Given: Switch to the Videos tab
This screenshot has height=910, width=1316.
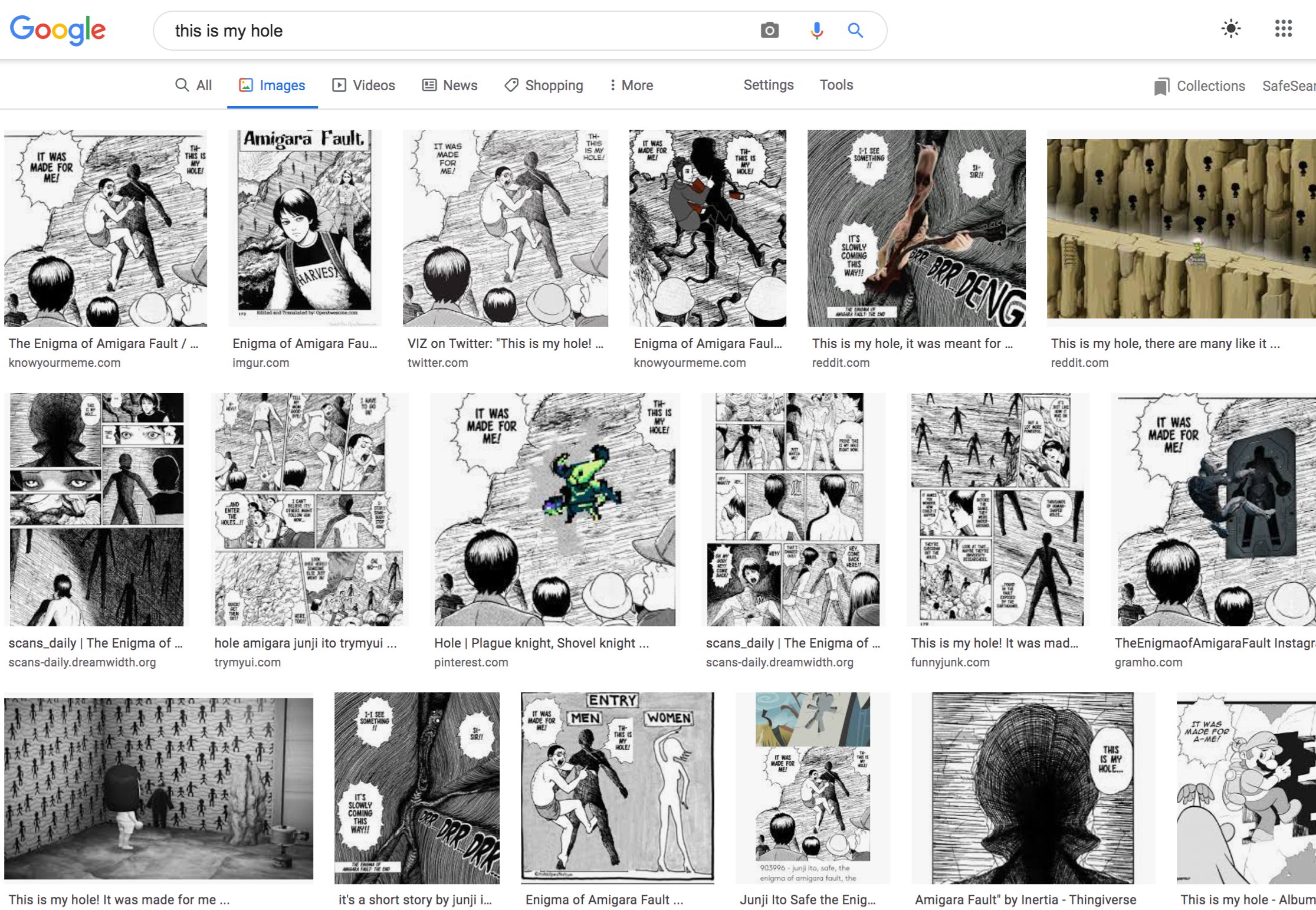Looking at the screenshot, I should point(363,85).
